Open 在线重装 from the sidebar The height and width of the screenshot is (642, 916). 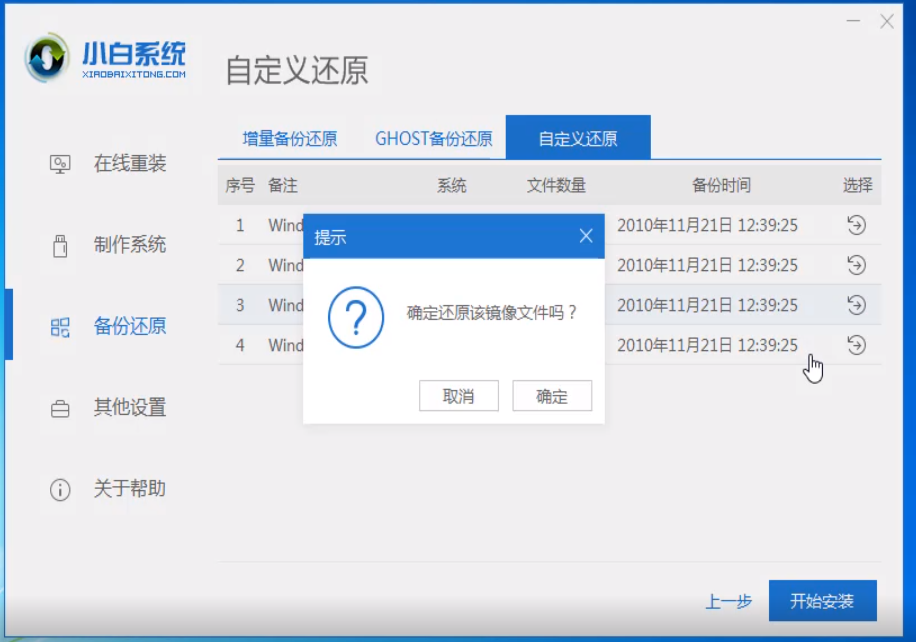coord(110,164)
